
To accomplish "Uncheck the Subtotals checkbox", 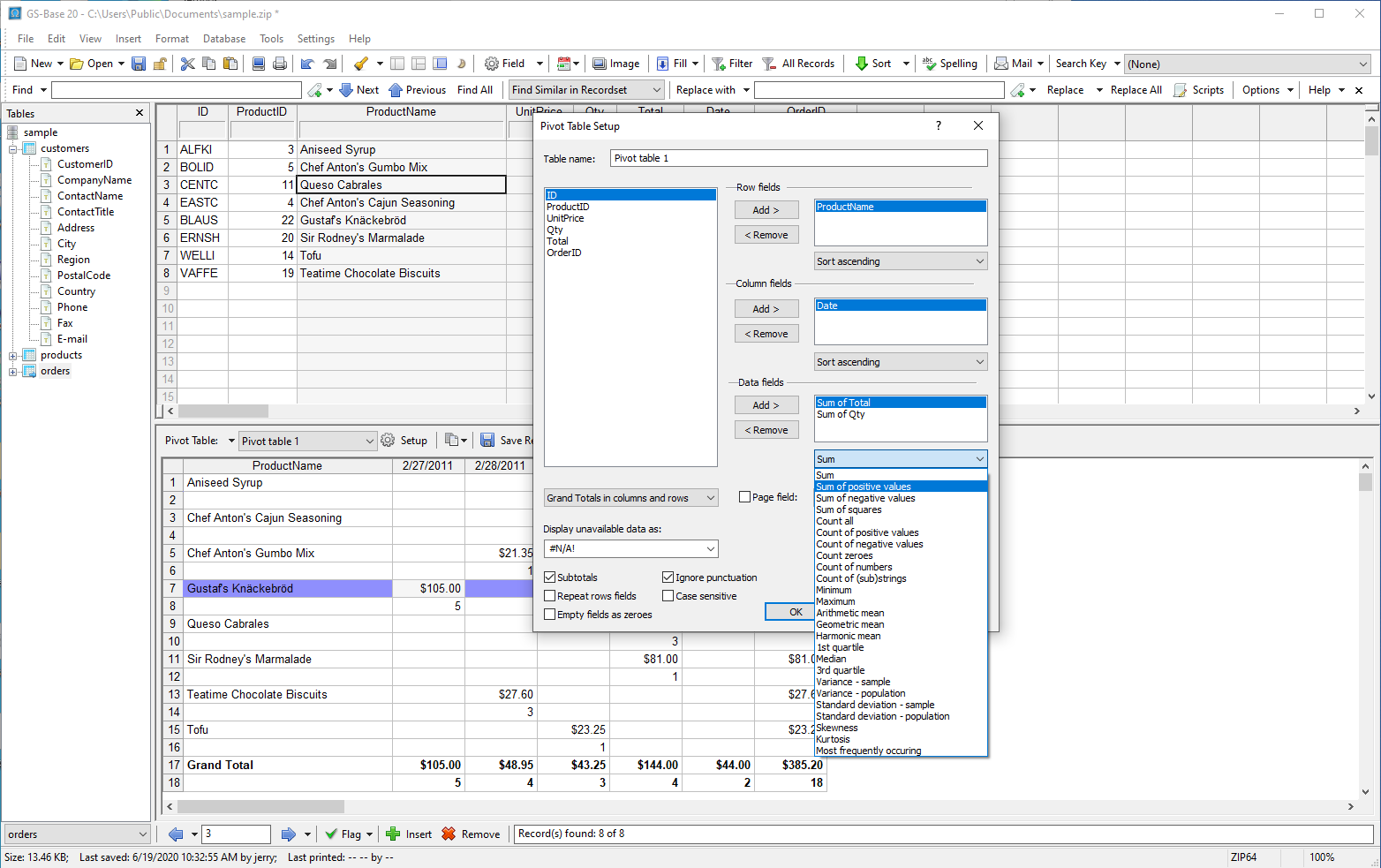I will (549, 577).
